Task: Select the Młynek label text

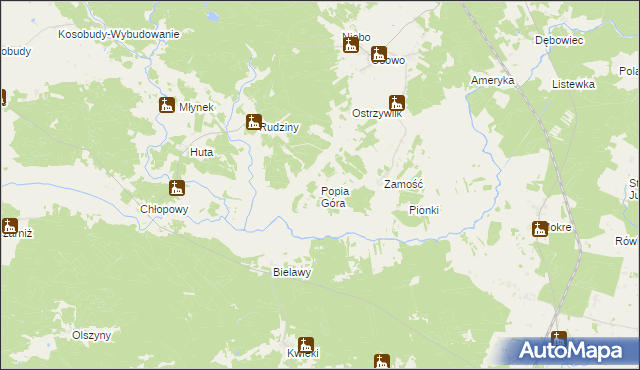Action: coord(196,107)
